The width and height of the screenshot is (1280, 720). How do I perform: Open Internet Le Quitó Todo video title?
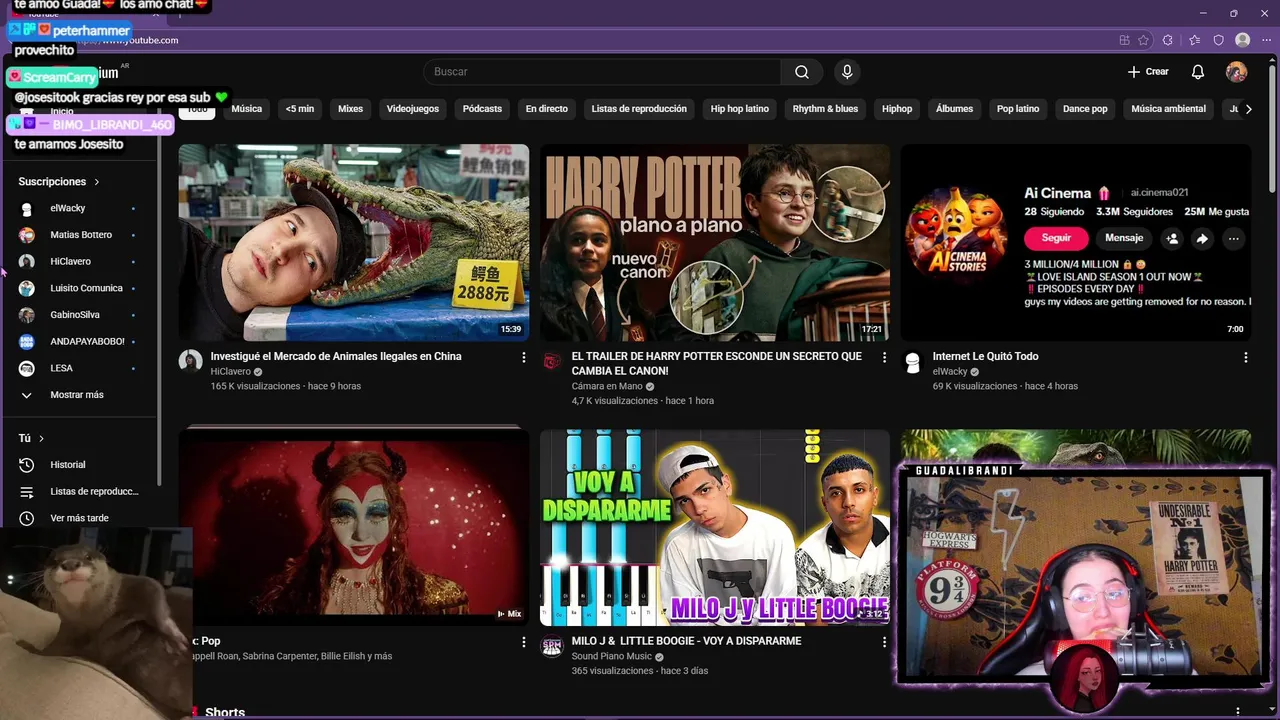click(x=985, y=357)
